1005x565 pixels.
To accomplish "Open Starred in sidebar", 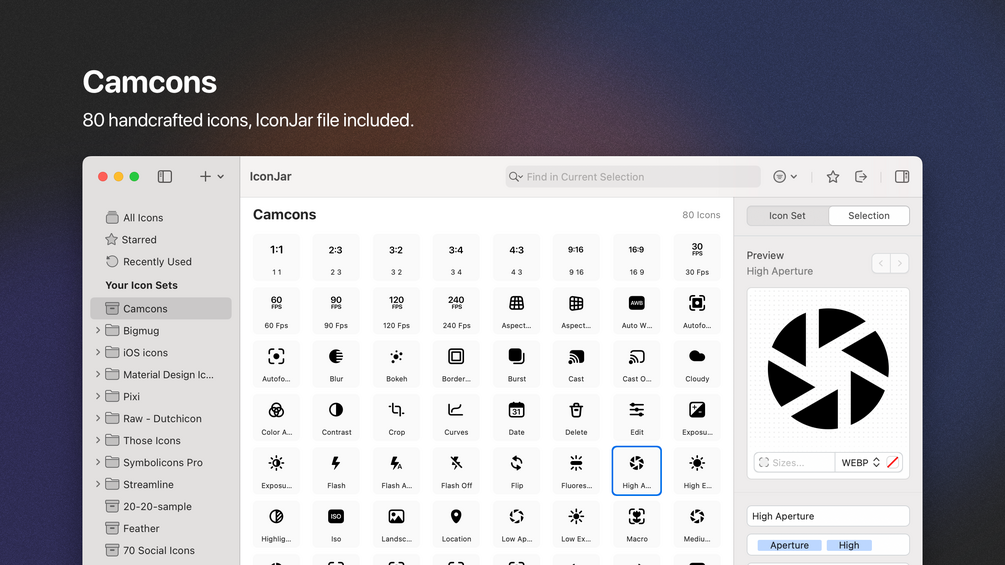I will coord(161,240).
